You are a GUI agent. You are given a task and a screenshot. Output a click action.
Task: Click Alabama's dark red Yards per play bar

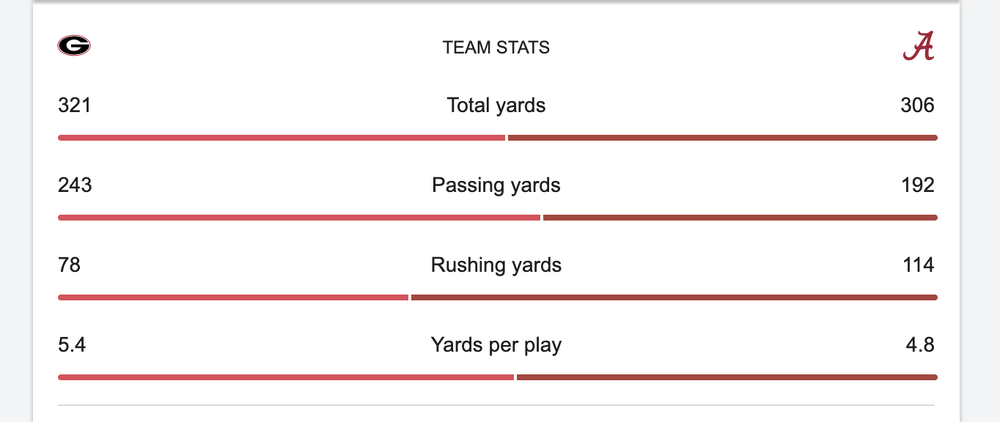[x=727, y=377]
